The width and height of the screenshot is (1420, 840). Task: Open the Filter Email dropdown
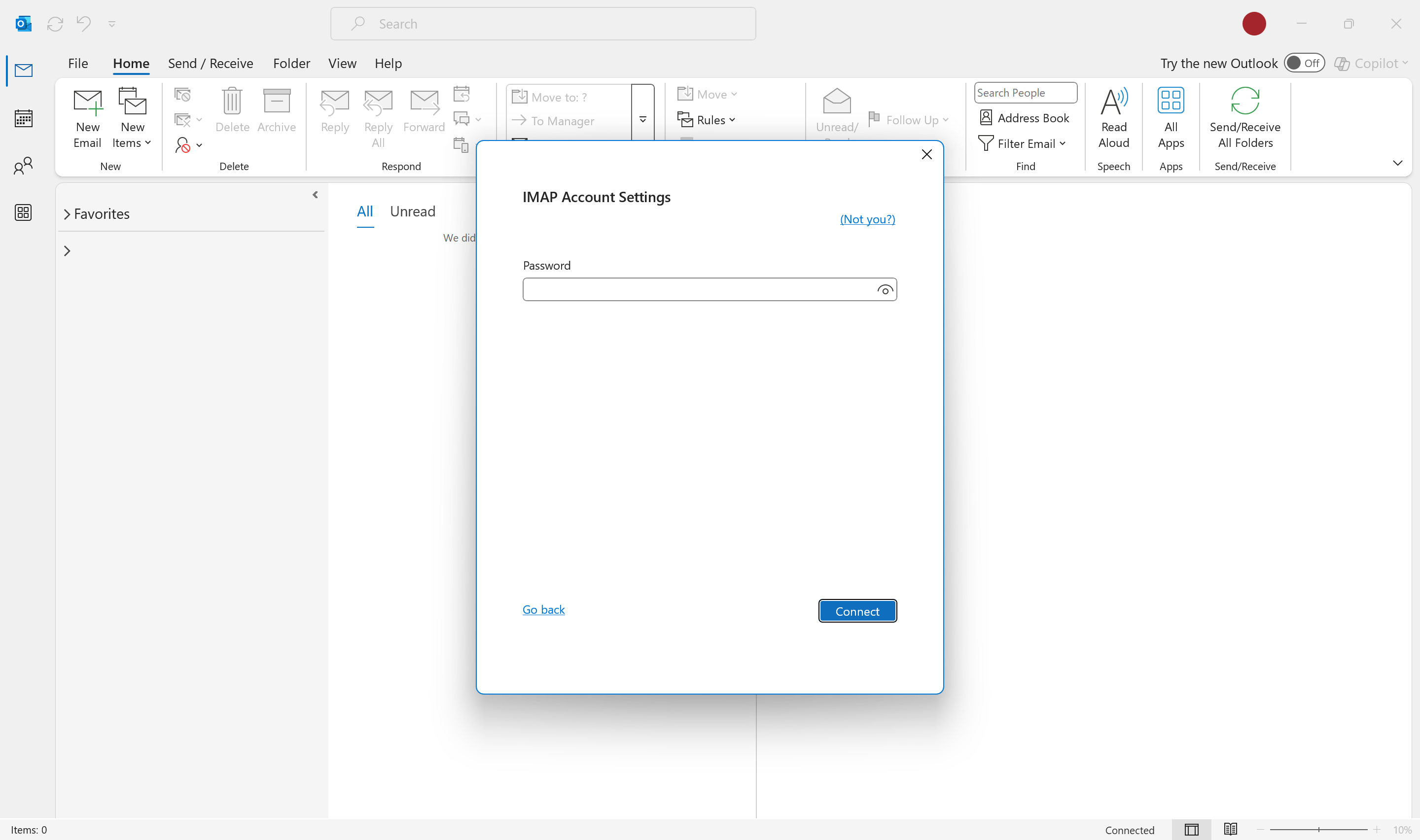click(1022, 144)
